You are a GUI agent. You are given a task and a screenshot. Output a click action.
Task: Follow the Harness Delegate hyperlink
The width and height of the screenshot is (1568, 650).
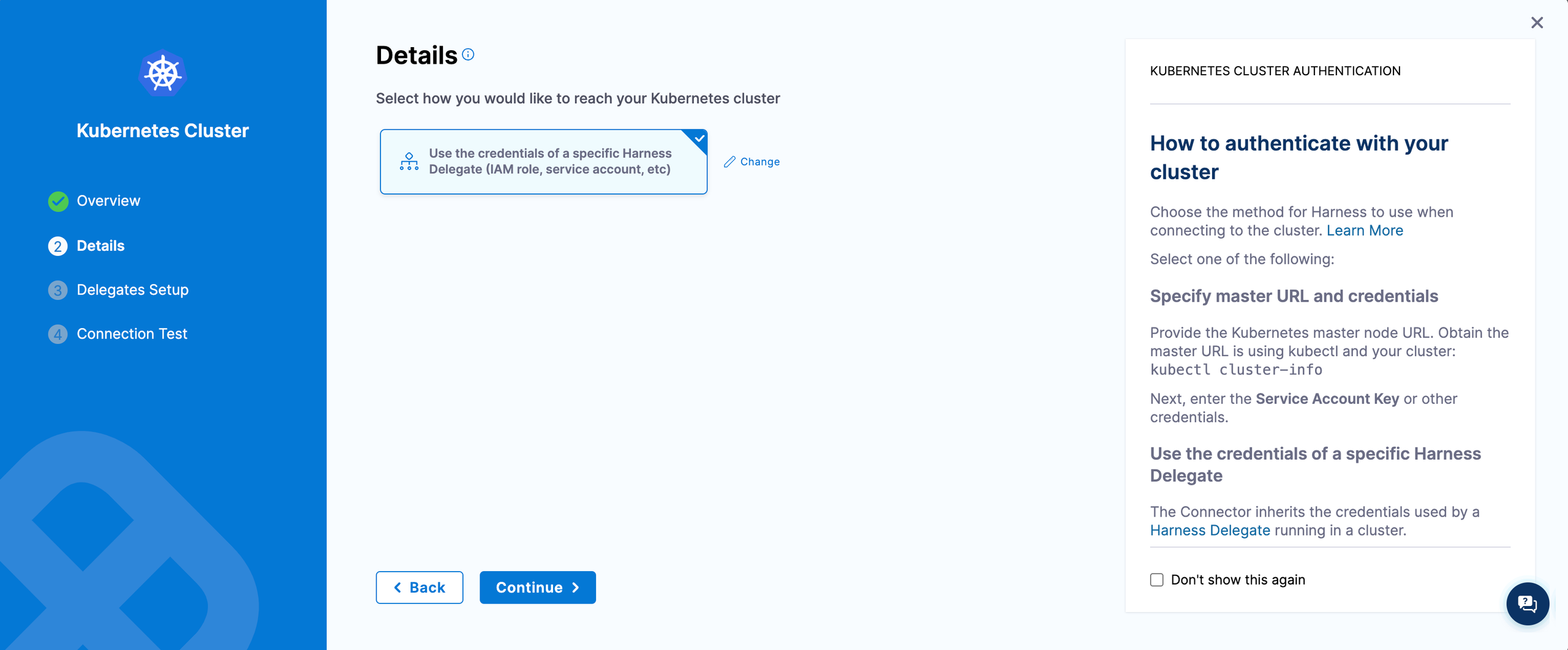click(1210, 531)
